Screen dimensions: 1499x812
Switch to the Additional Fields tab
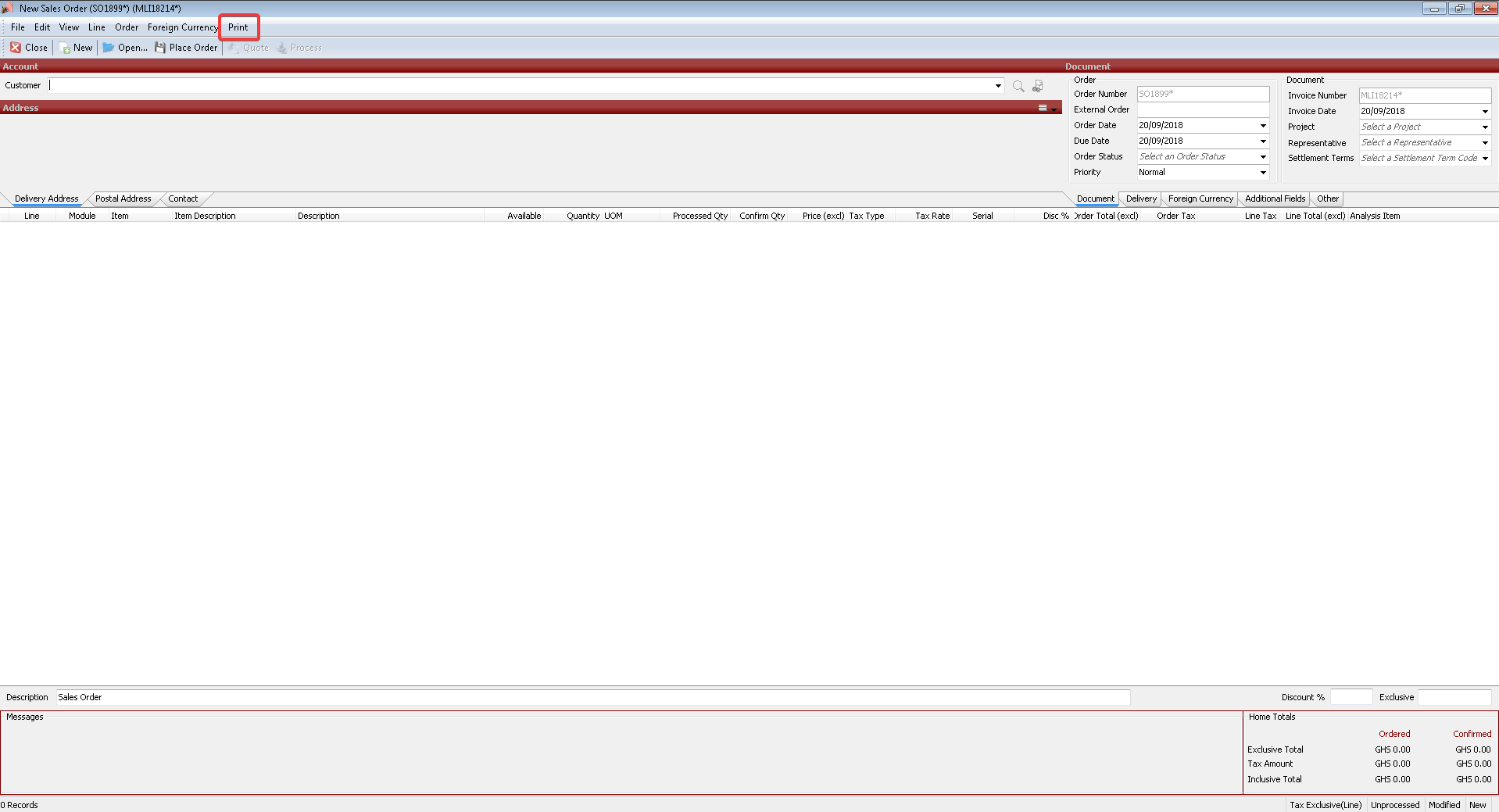(x=1275, y=199)
